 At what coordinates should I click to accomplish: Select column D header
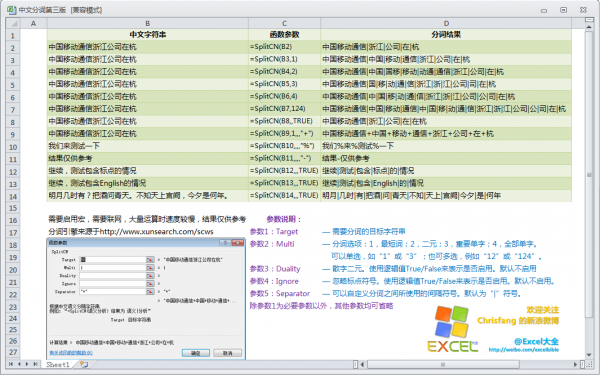(446, 23)
